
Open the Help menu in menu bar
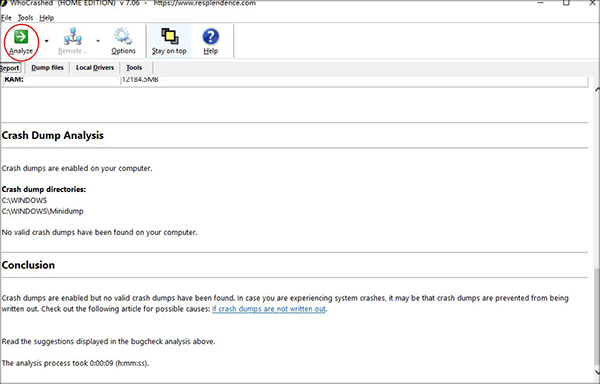[46, 18]
